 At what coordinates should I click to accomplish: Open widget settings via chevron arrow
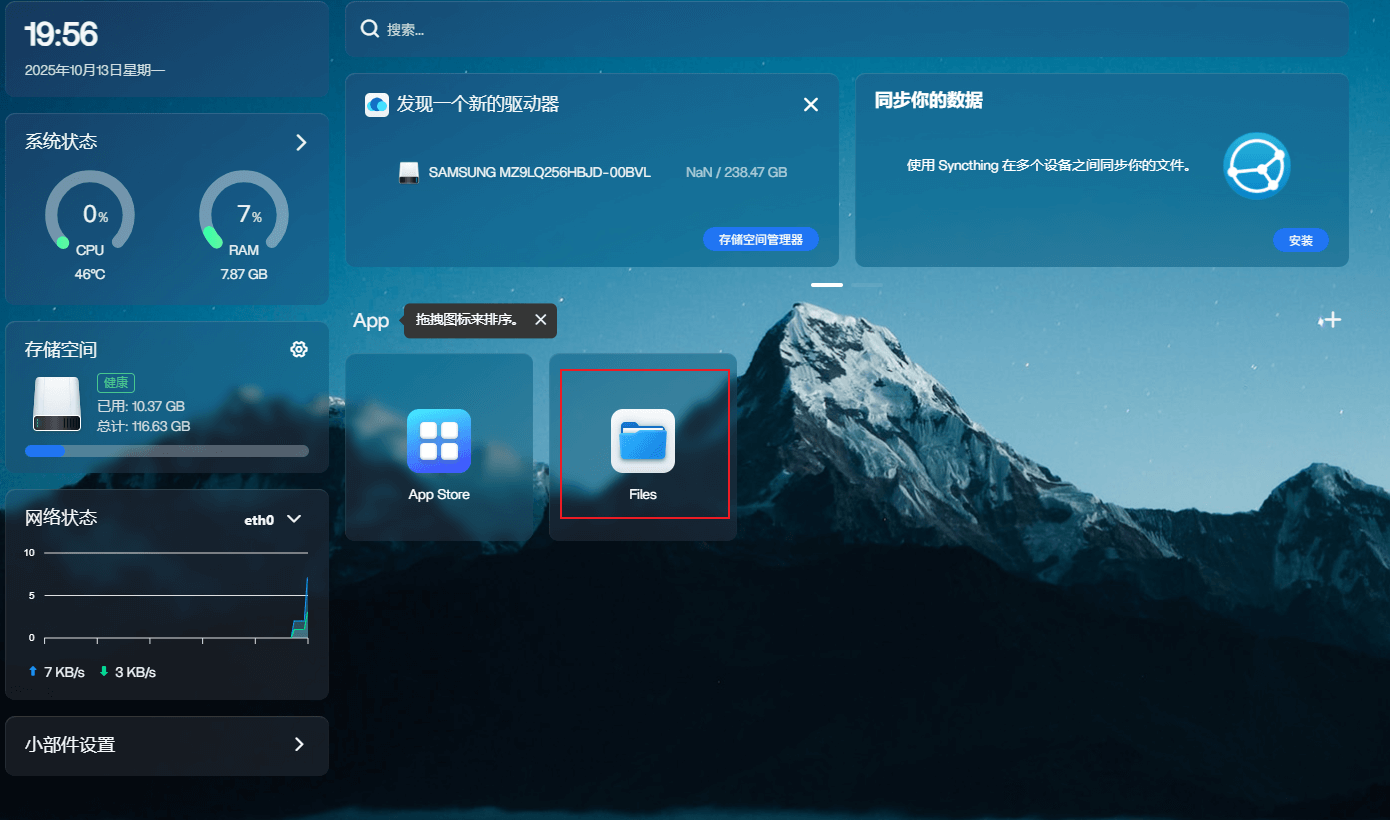pyautogui.click(x=298, y=745)
